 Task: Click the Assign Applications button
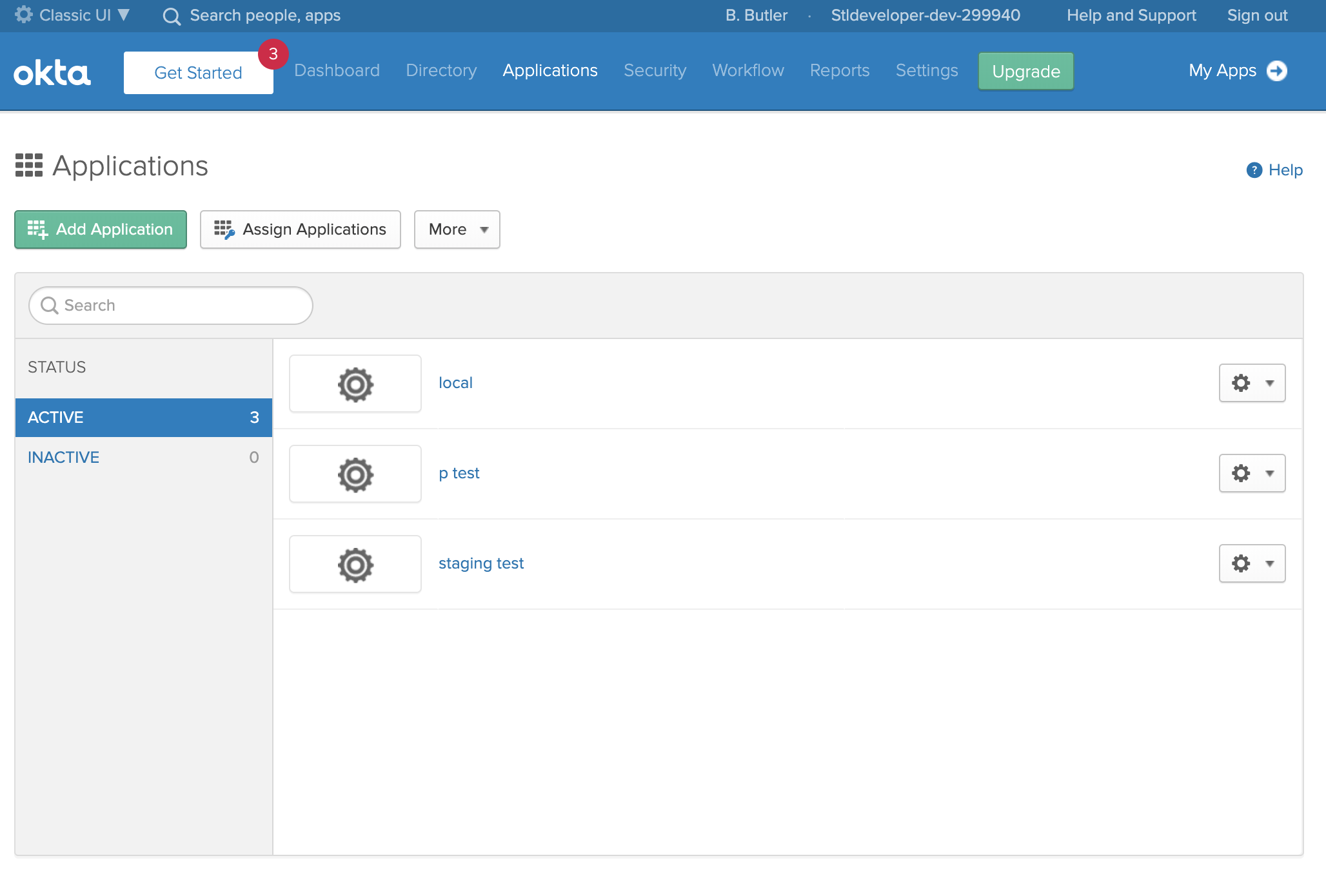(301, 229)
